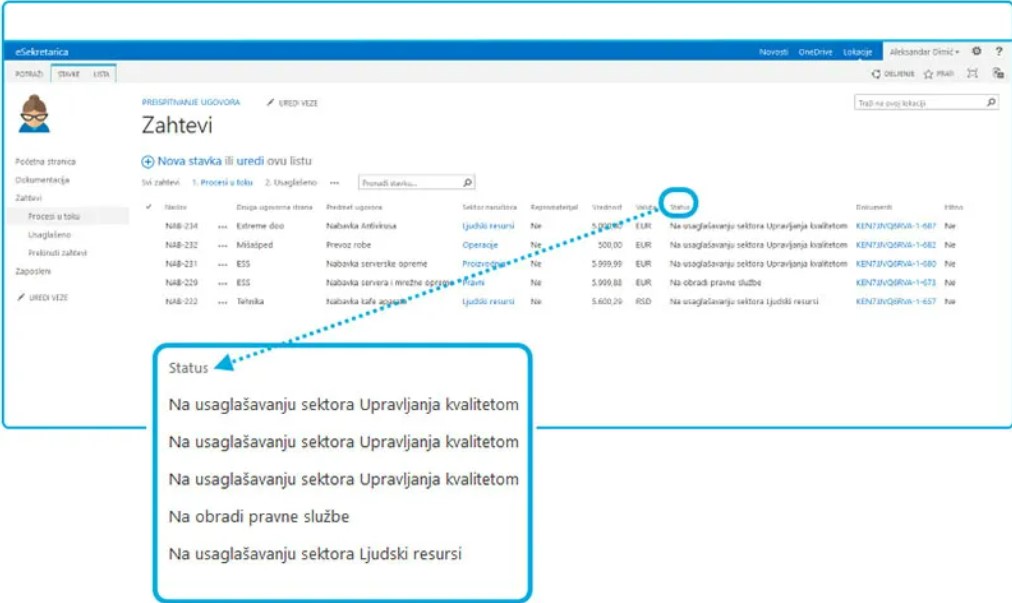Sort the list by Status column header

click(678, 207)
